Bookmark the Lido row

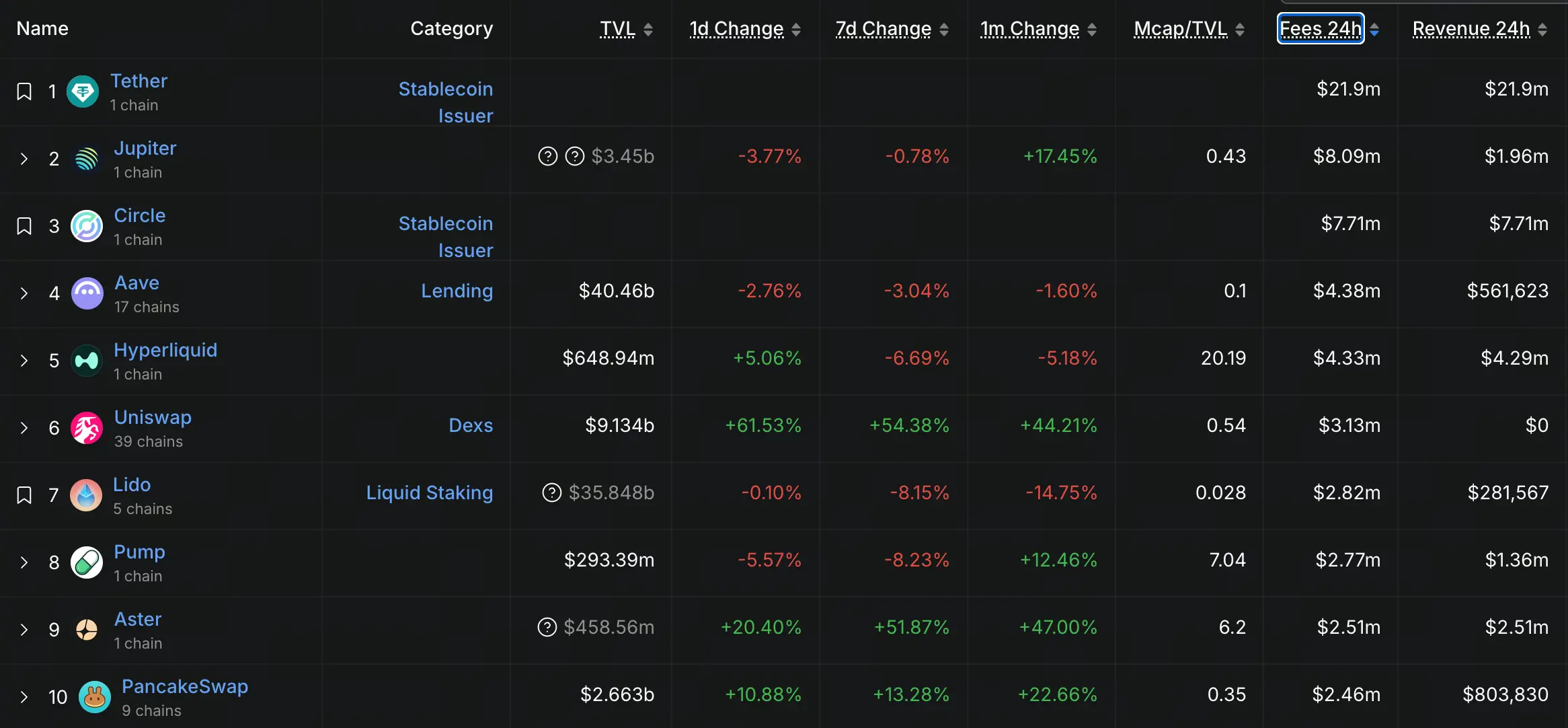pyautogui.click(x=24, y=495)
